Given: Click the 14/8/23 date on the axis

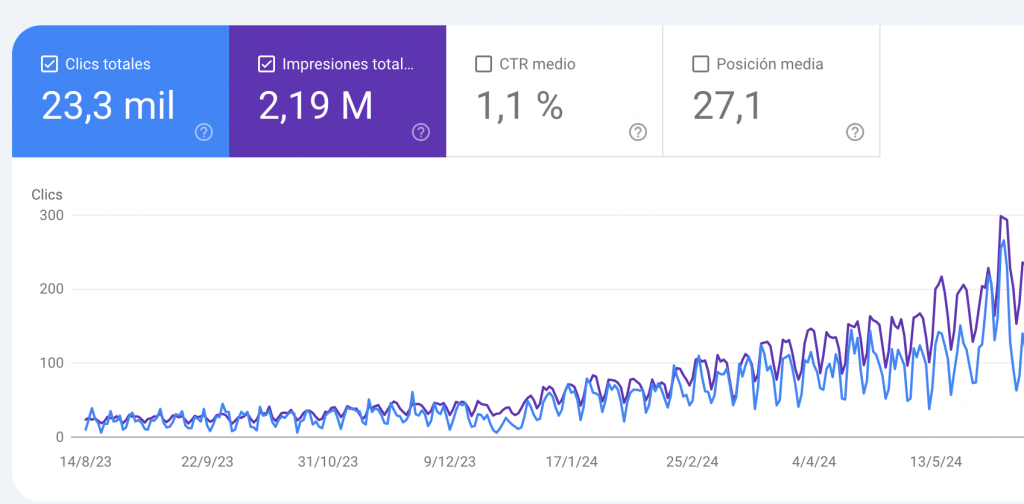Looking at the screenshot, I should 86,462.
